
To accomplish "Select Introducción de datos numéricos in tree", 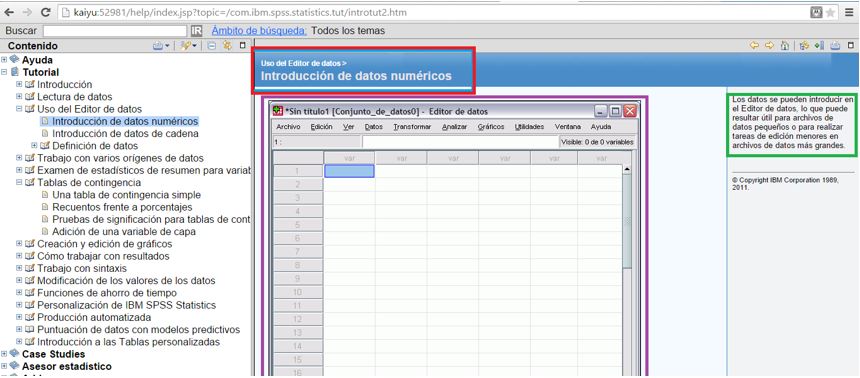I will (125, 121).
